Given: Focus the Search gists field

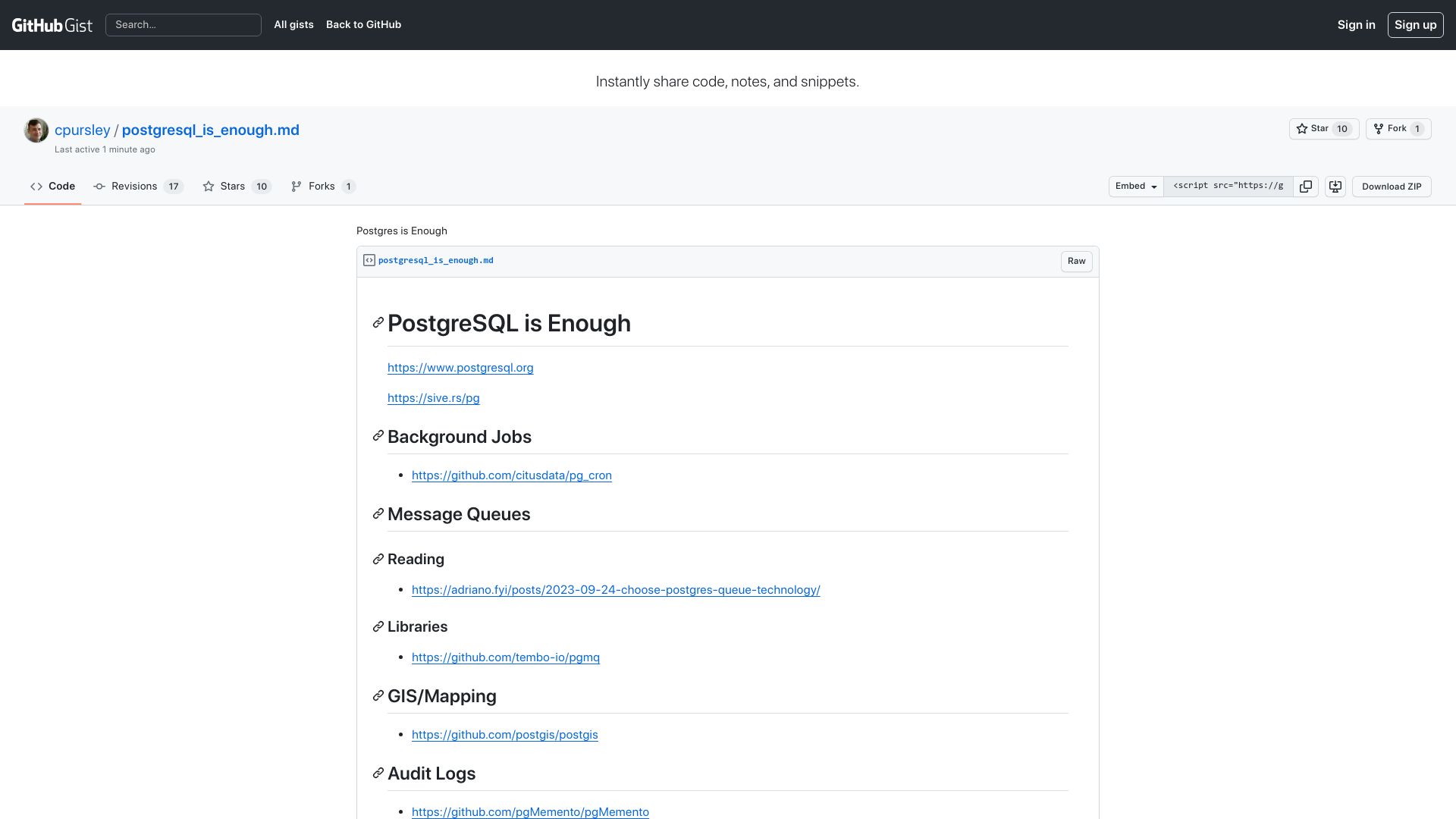Looking at the screenshot, I should [184, 25].
